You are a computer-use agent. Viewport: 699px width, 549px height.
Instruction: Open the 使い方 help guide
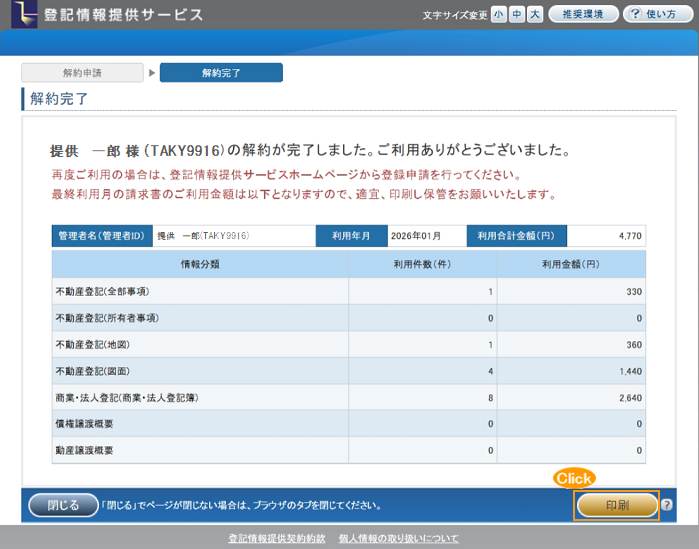coord(658,14)
